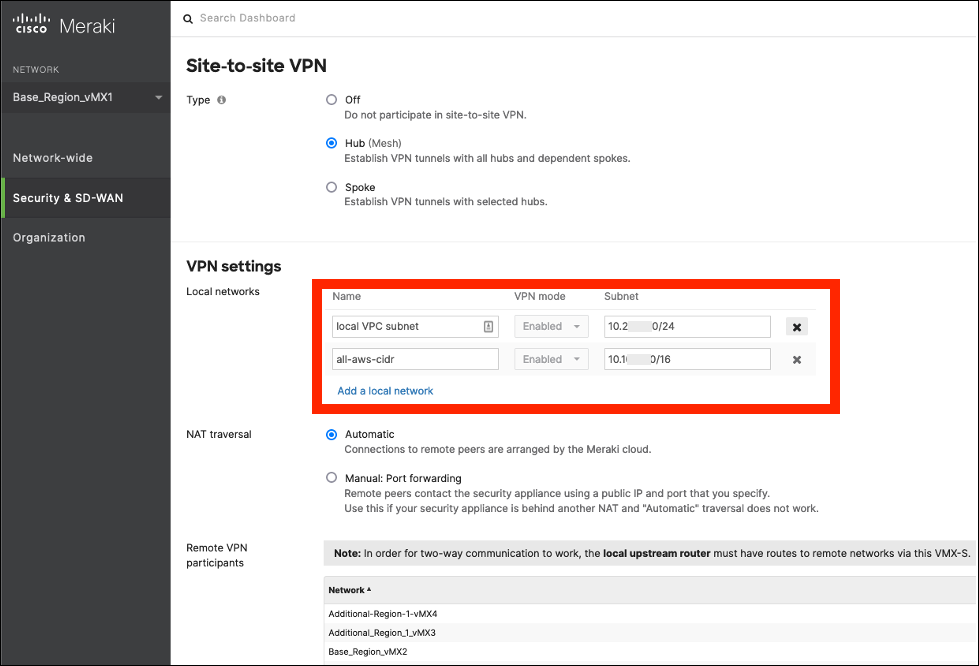Click the search magnifier icon in the dashboard
Screen dimensions: 979x666
point(187,18)
